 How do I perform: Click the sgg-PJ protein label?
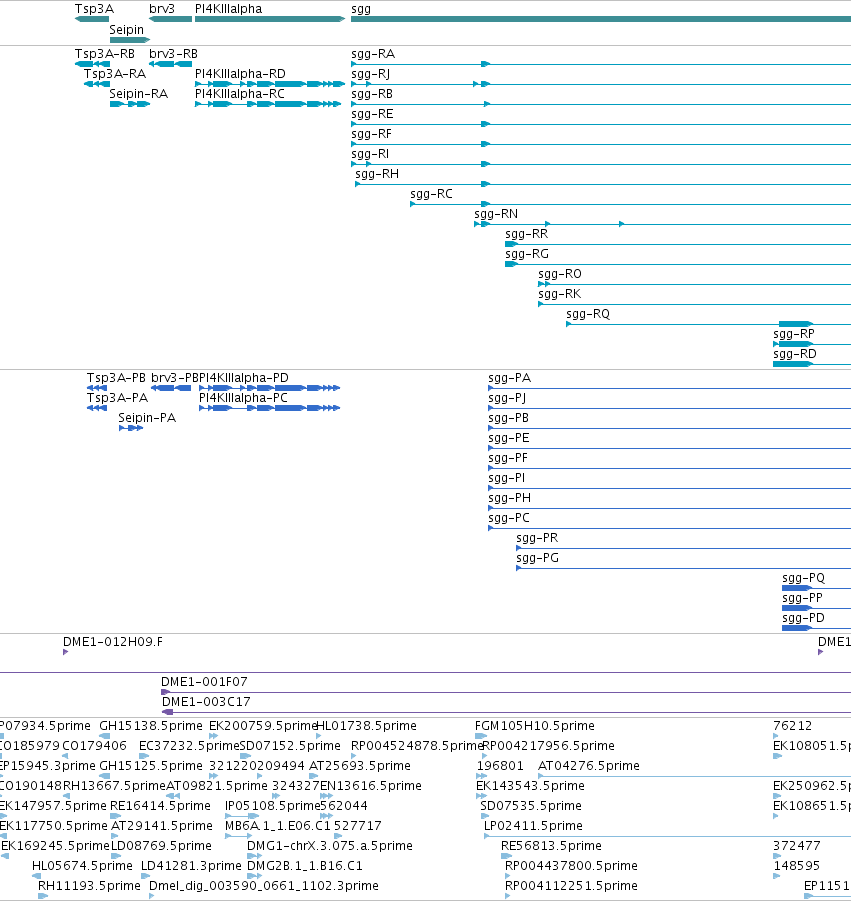coord(507,398)
